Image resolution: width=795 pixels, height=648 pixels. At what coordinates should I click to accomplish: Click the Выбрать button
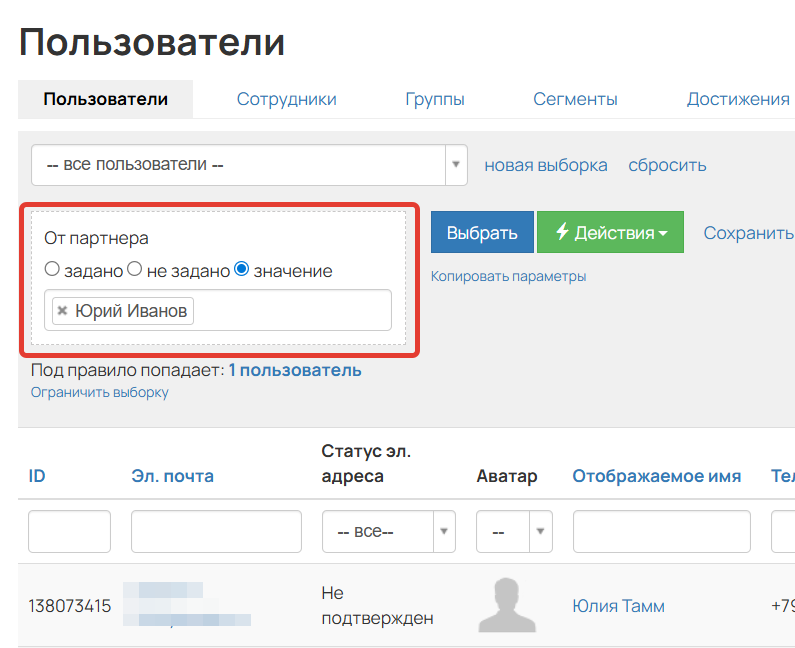click(x=482, y=232)
